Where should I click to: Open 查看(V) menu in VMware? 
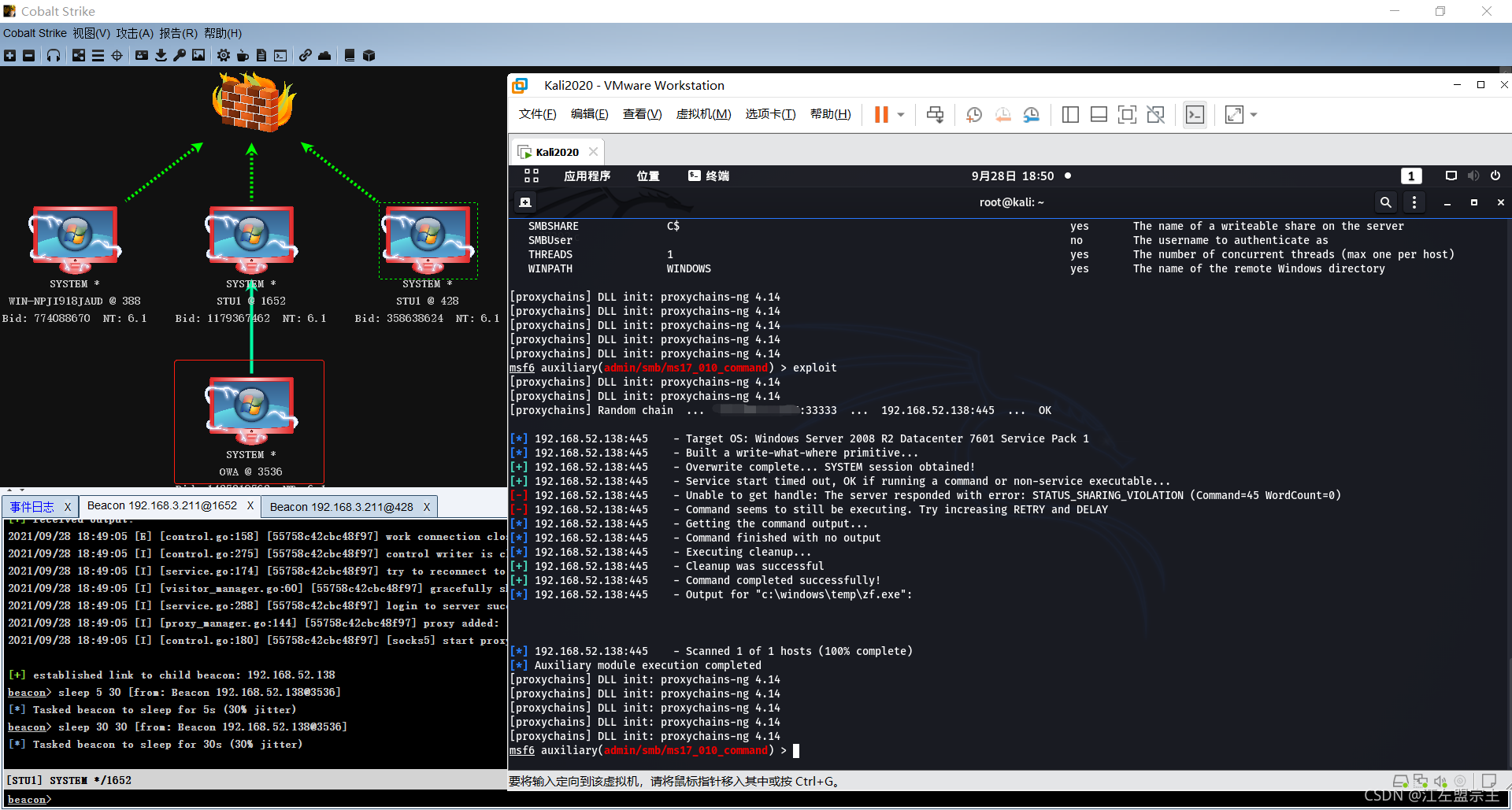pyautogui.click(x=642, y=114)
